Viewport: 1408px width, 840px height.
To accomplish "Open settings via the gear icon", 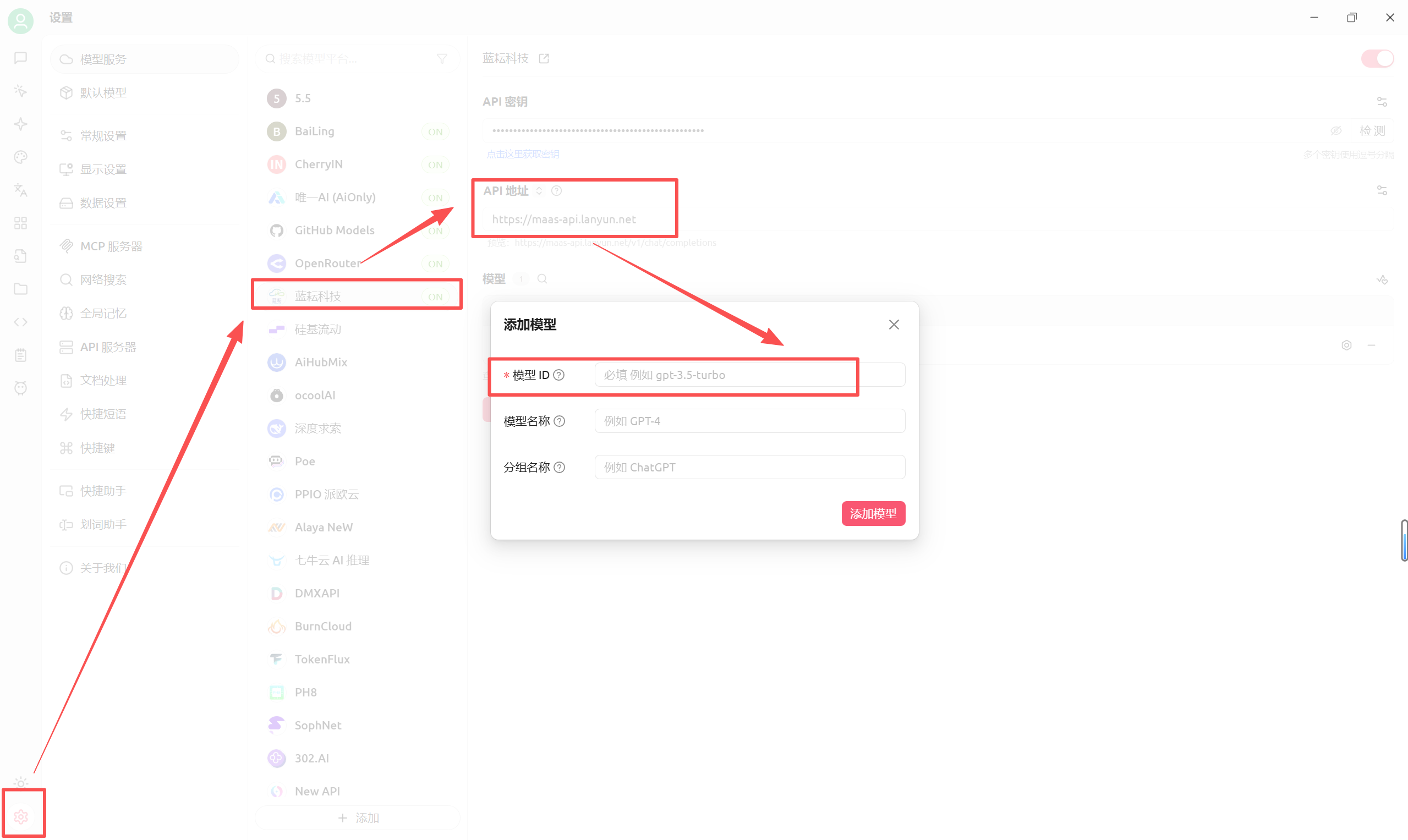I will coord(21,816).
